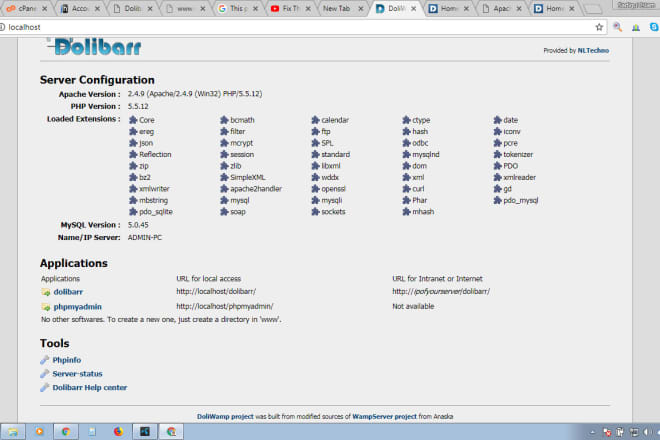The height and width of the screenshot is (440, 660).
Task: Click the mysqlnd extension name
Action: point(426,155)
